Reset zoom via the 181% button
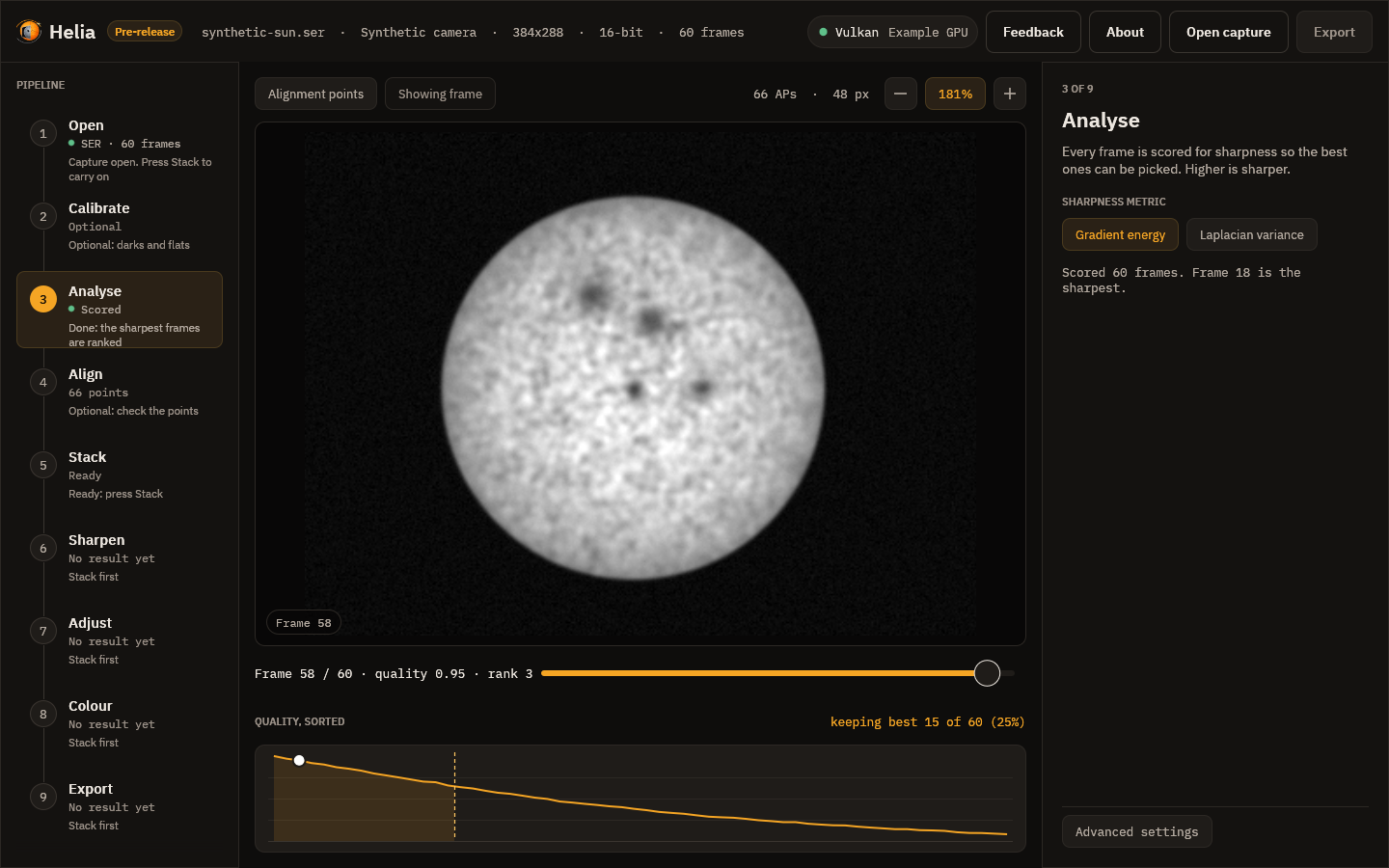 pyautogui.click(x=955, y=94)
